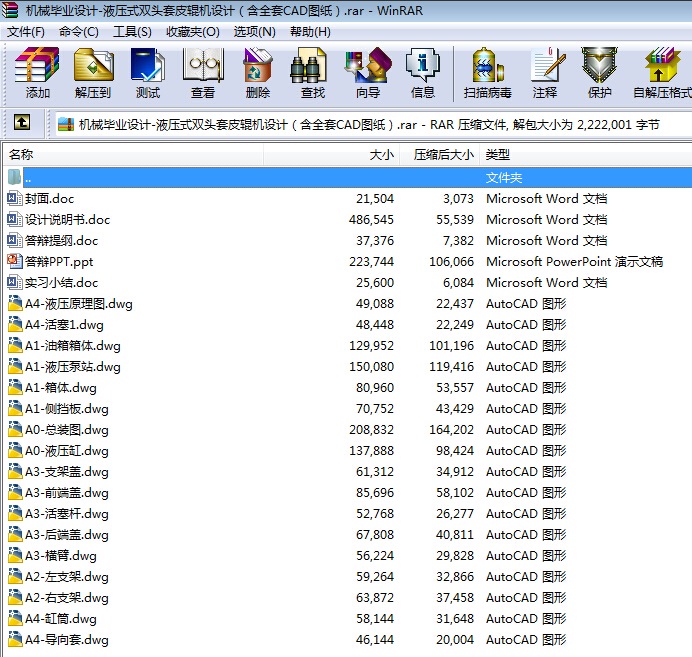692x657 pixels.
Task: Click the Test (测试) toolbar icon
Action: pos(148,65)
